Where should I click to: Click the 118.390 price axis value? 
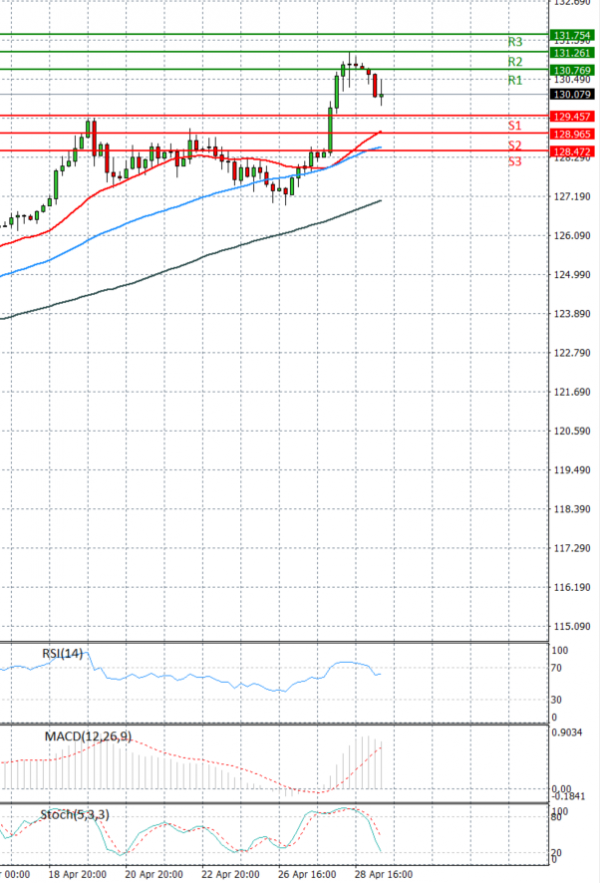pyautogui.click(x=572, y=509)
